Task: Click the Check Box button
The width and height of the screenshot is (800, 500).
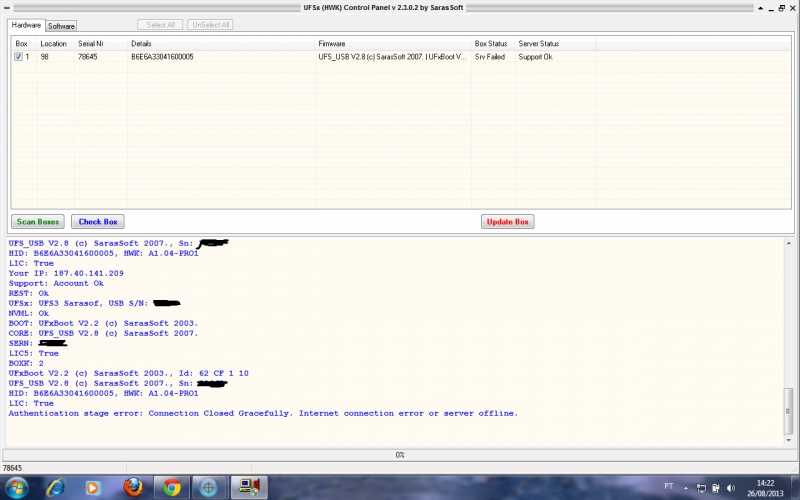Action: pos(98,221)
